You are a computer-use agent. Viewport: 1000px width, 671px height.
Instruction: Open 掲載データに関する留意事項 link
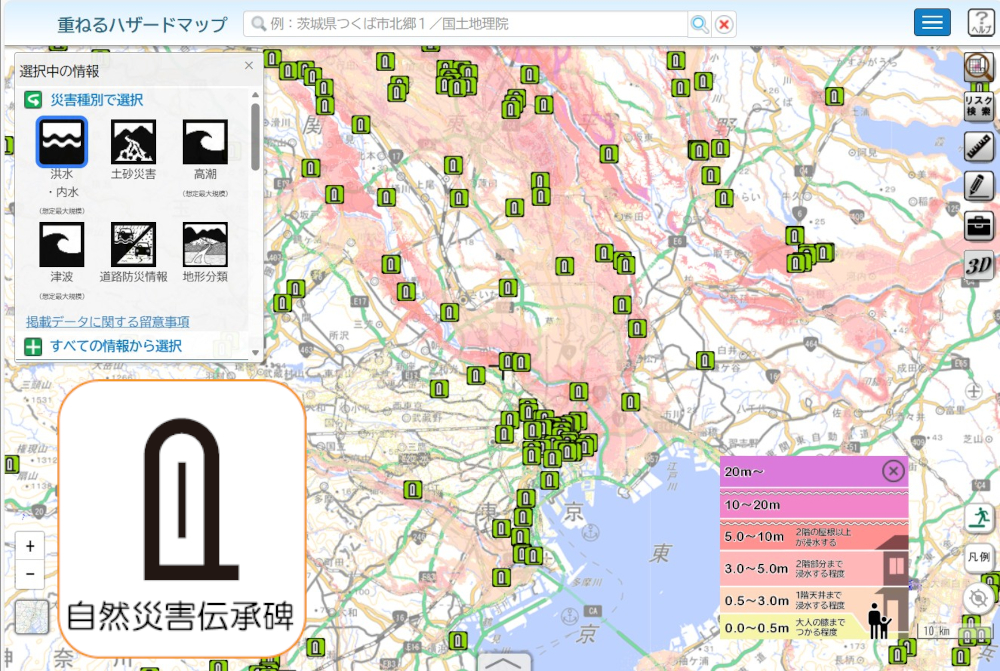tap(108, 321)
